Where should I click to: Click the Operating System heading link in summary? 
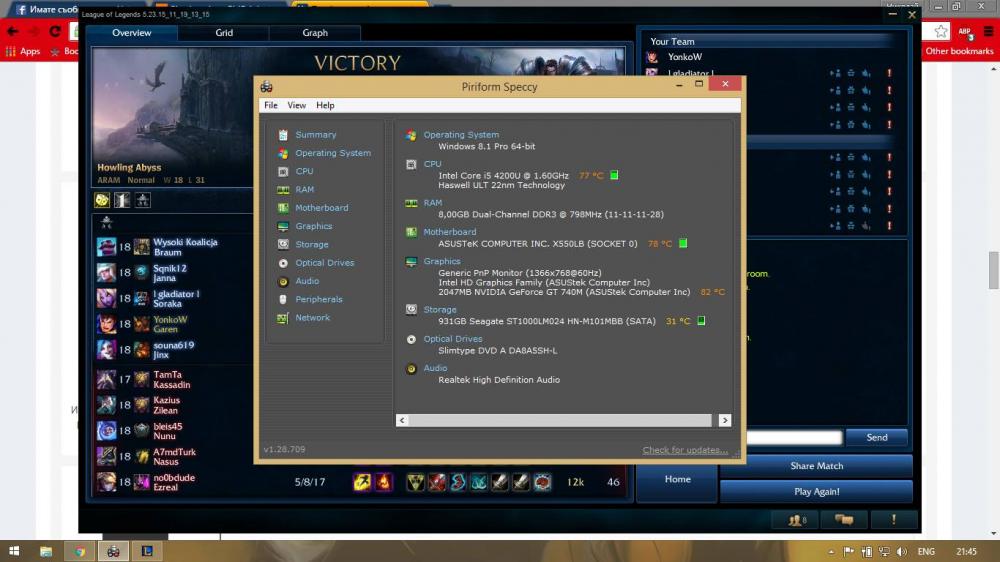coord(461,135)
